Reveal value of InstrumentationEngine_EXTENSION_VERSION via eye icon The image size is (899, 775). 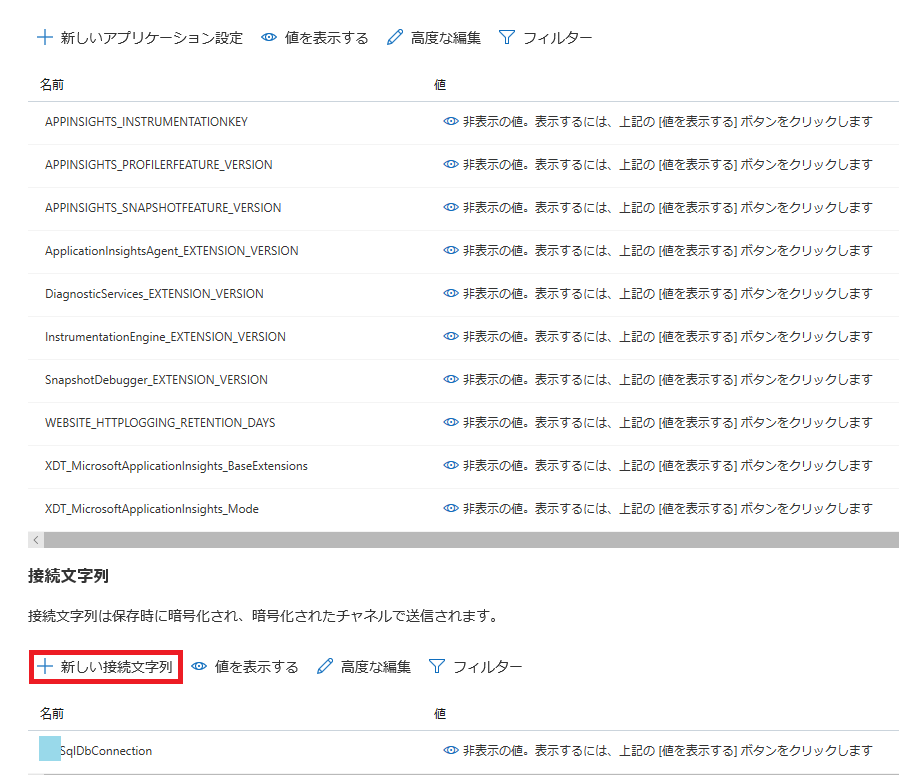pyautogui.click(x=451, y=336)
